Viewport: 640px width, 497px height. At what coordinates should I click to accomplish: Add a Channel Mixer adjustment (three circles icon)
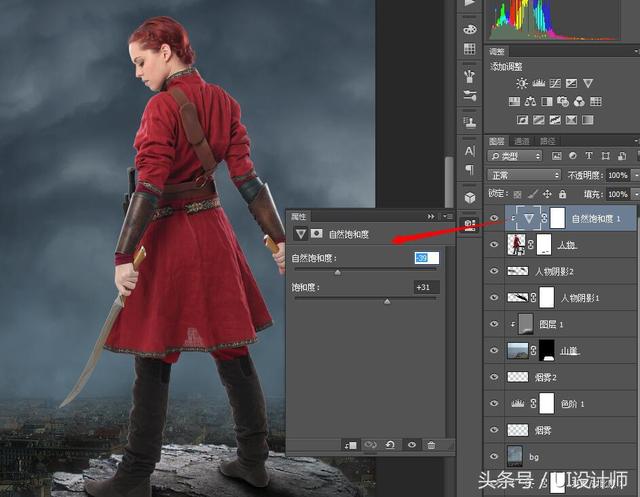[579, 101]
